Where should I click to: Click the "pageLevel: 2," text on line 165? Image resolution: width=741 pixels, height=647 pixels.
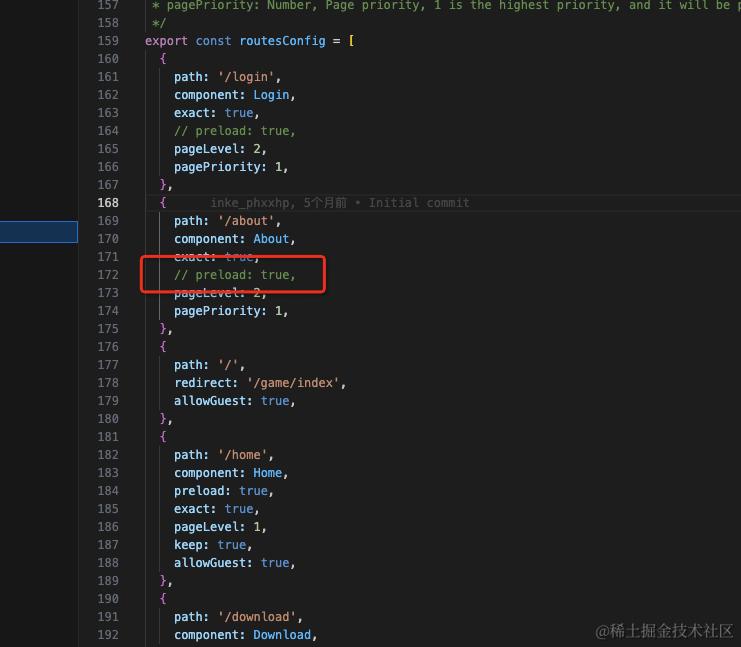click(x=220, y=149)
